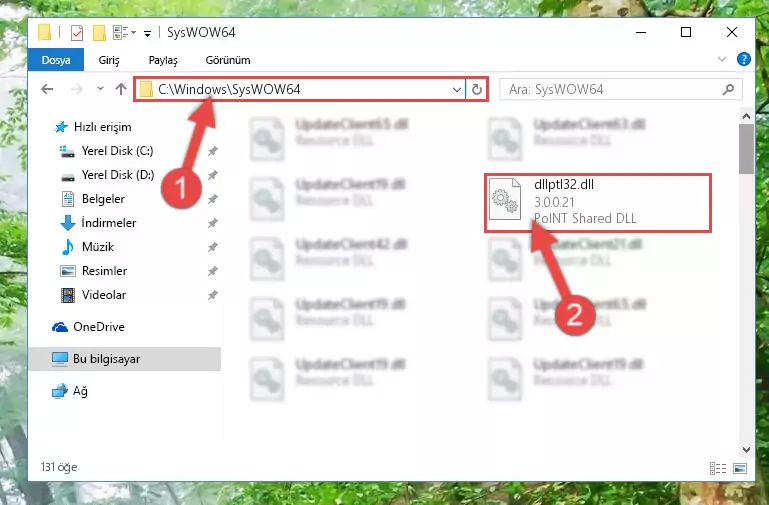Viewport: 769px width, 505px height.
Task: Select Bu bilgisayar in navigation pane
Action: pos(106,359)
